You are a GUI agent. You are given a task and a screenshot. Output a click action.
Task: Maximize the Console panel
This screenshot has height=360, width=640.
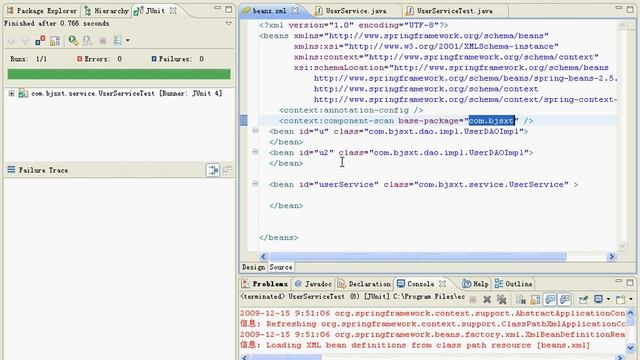[x=630, y=282]
